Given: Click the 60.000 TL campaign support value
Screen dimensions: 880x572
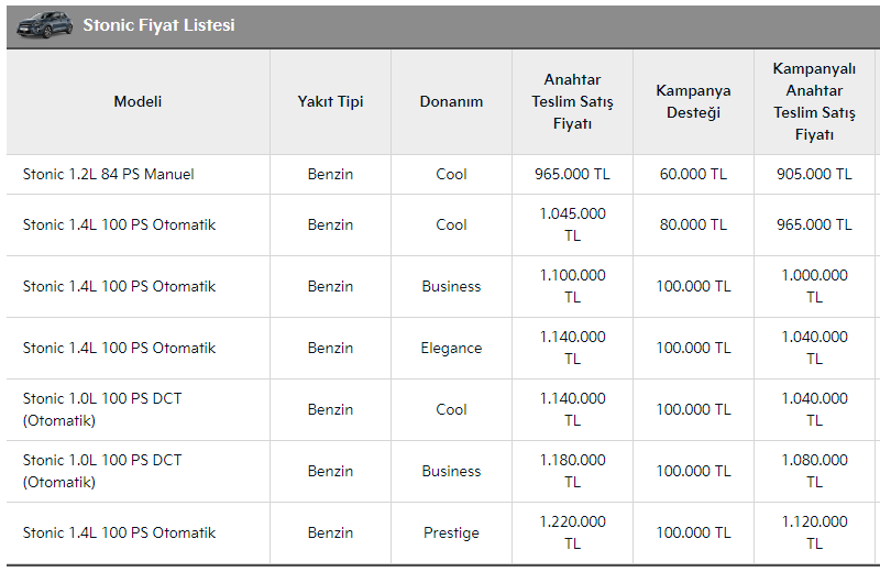Looking at the screenshot, I should [x=693, y=174].
